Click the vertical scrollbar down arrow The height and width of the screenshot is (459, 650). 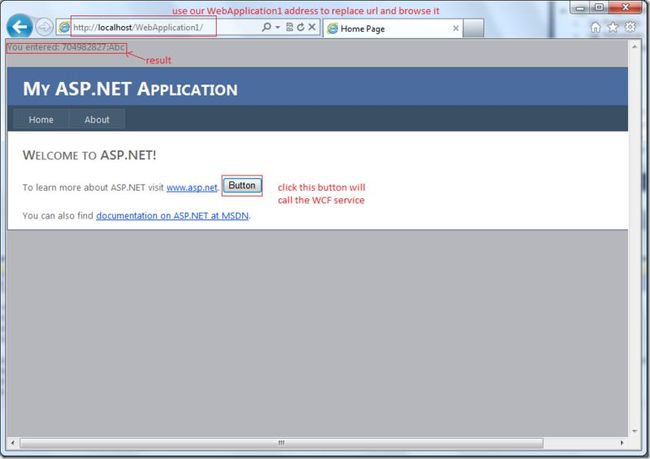635,431
